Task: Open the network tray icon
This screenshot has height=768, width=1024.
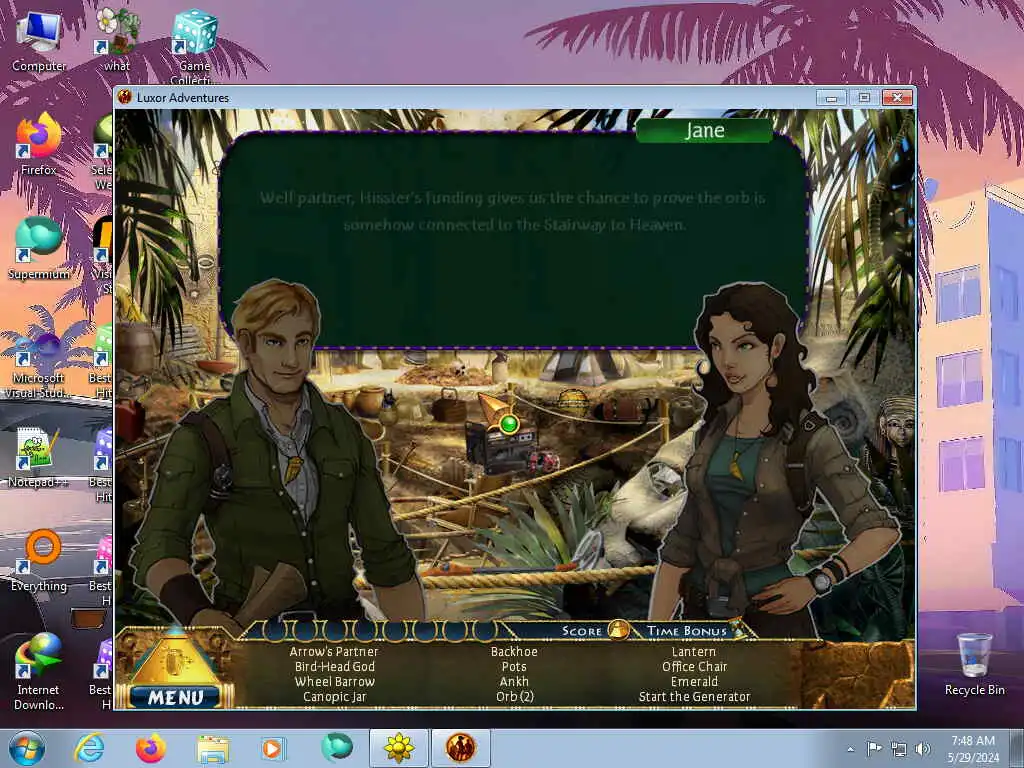Action: (899, 749)
